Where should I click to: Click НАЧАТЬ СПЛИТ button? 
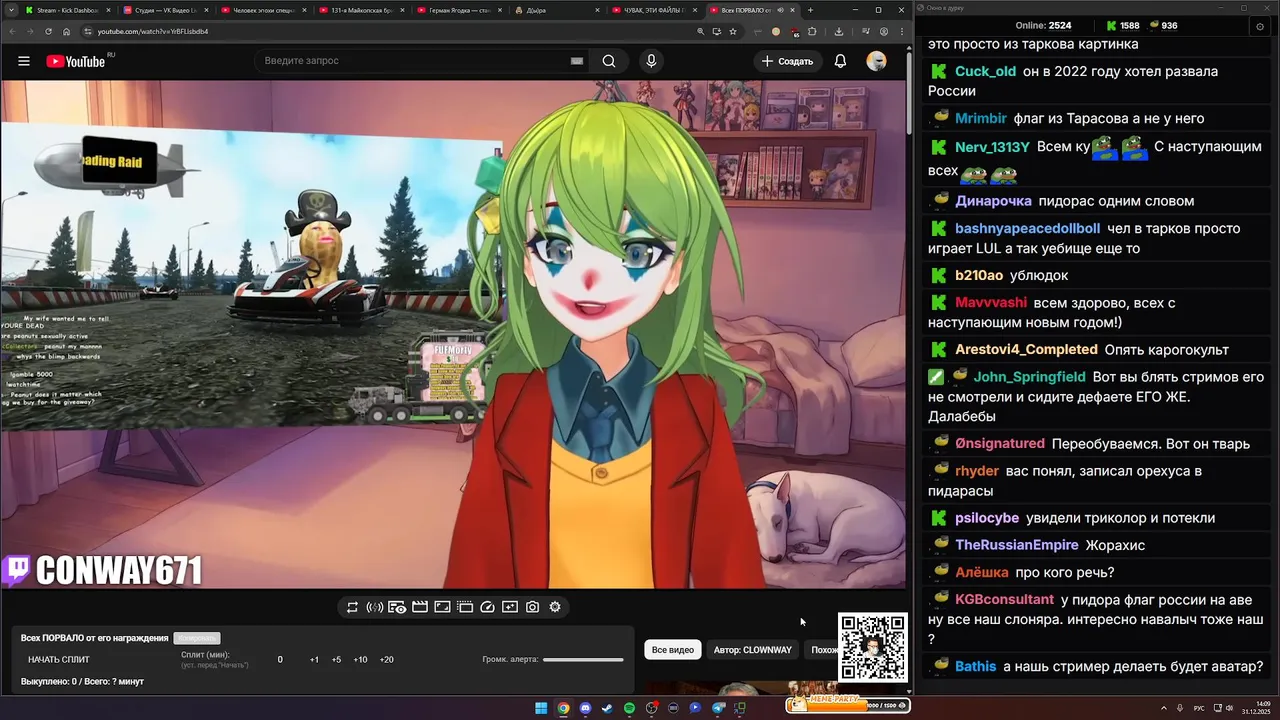(x=59, y=660)
